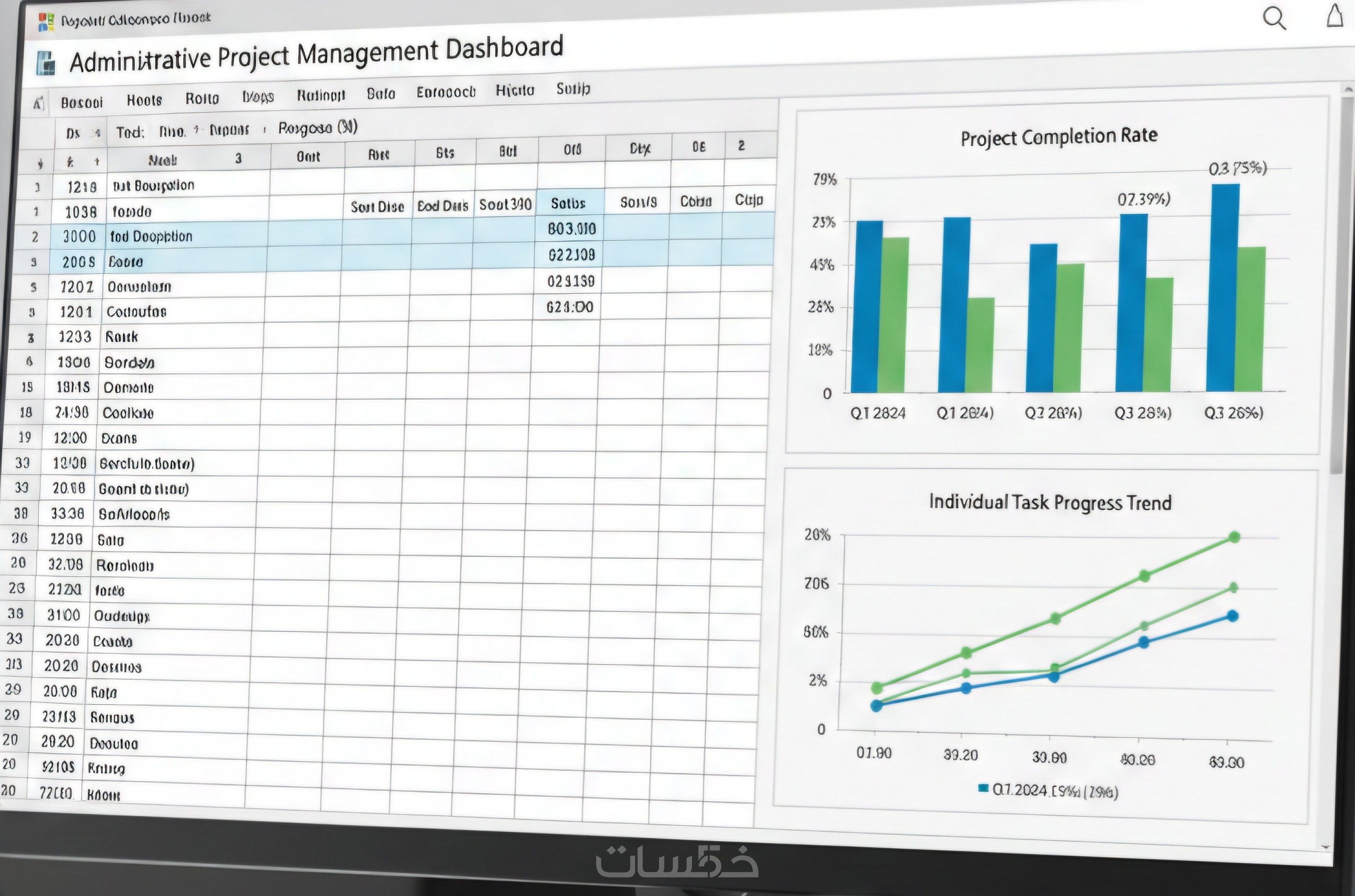The height and width of the screenshot is (896, 1355).
Task: Click the Tod: toolbar label
Action: pyautogui.click(x=130, y=133)
